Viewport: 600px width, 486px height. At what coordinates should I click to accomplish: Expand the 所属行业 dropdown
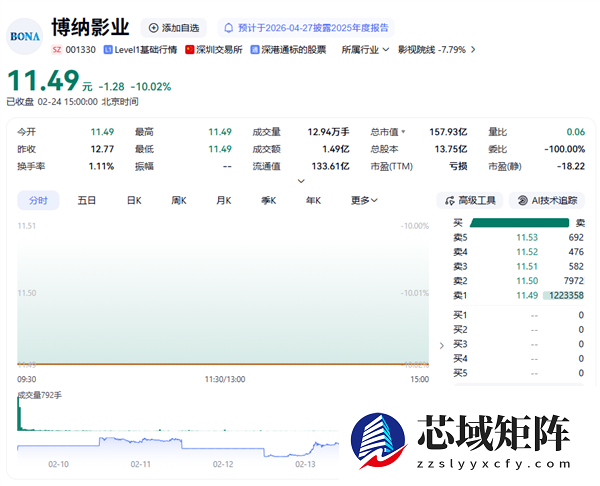(x=365, y=50)
